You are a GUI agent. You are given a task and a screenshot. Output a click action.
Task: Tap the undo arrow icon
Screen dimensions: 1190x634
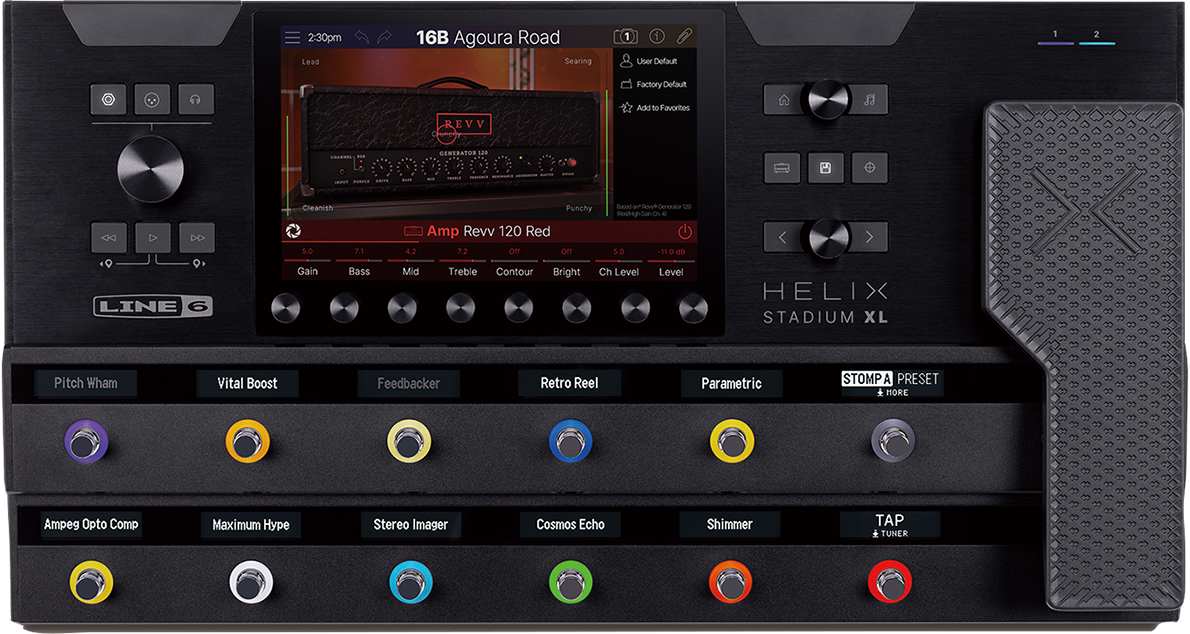pyautogui.click(x=361, y=37)
